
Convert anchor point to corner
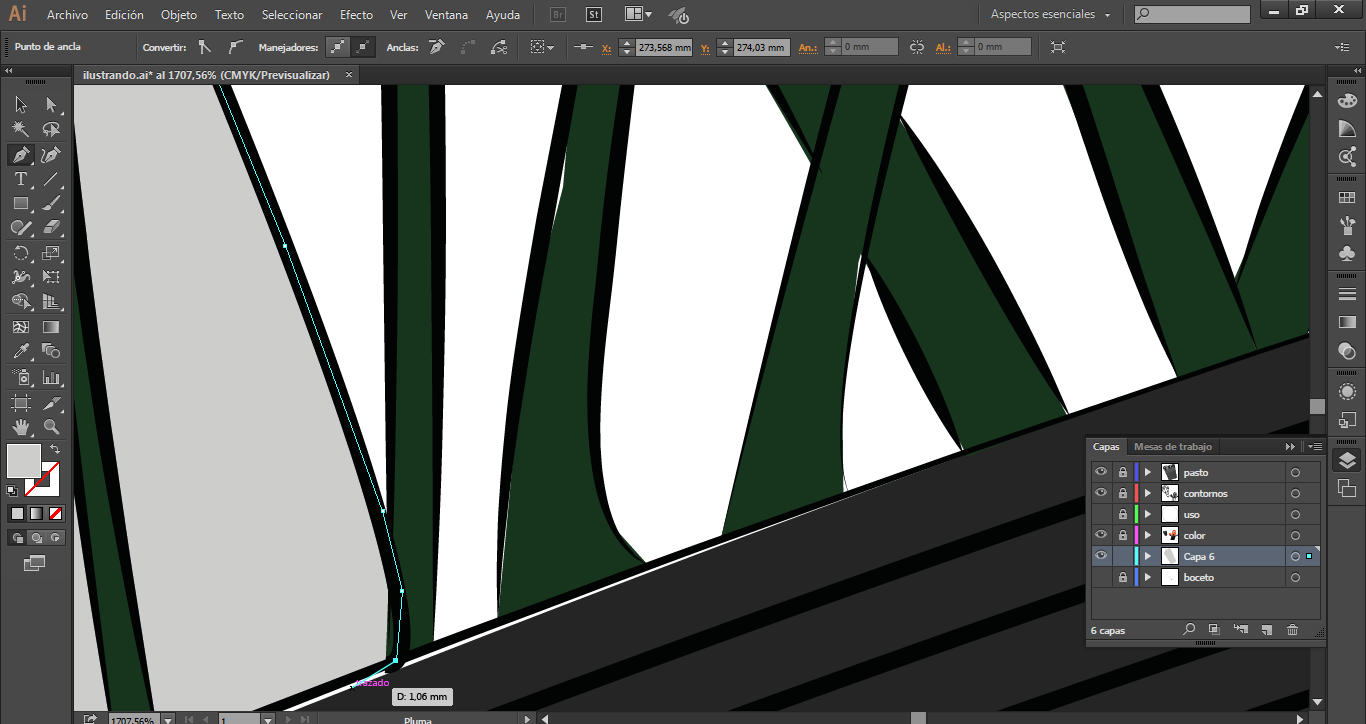pos(205,47)
